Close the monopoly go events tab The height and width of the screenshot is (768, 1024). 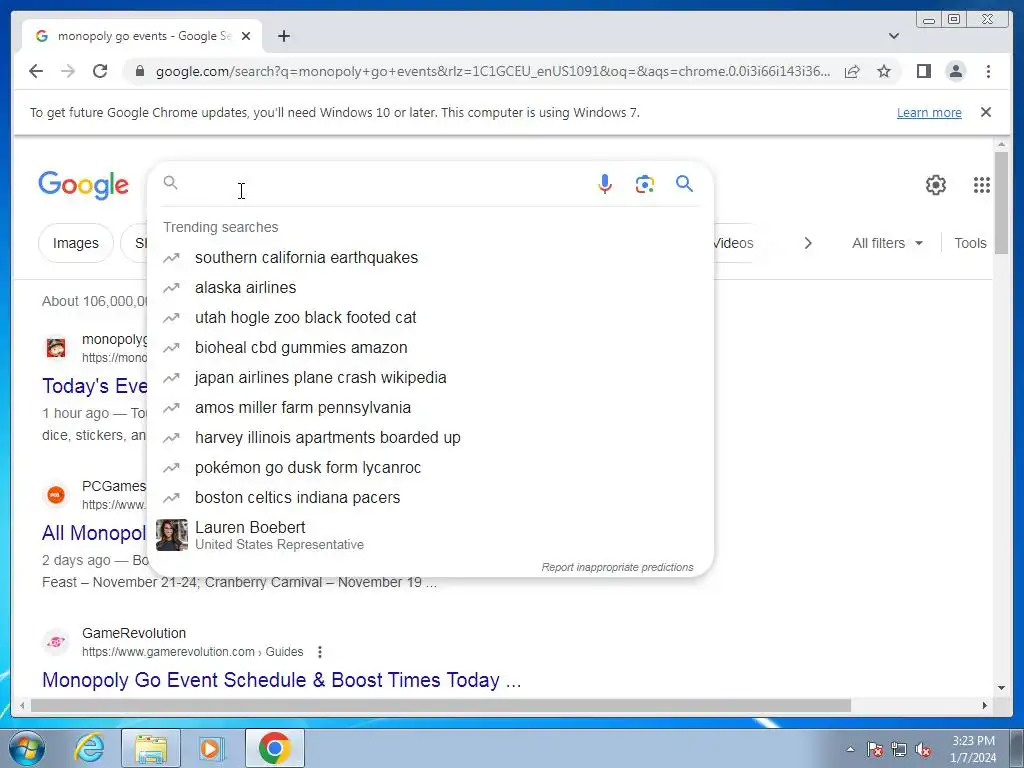pos(246,37)
